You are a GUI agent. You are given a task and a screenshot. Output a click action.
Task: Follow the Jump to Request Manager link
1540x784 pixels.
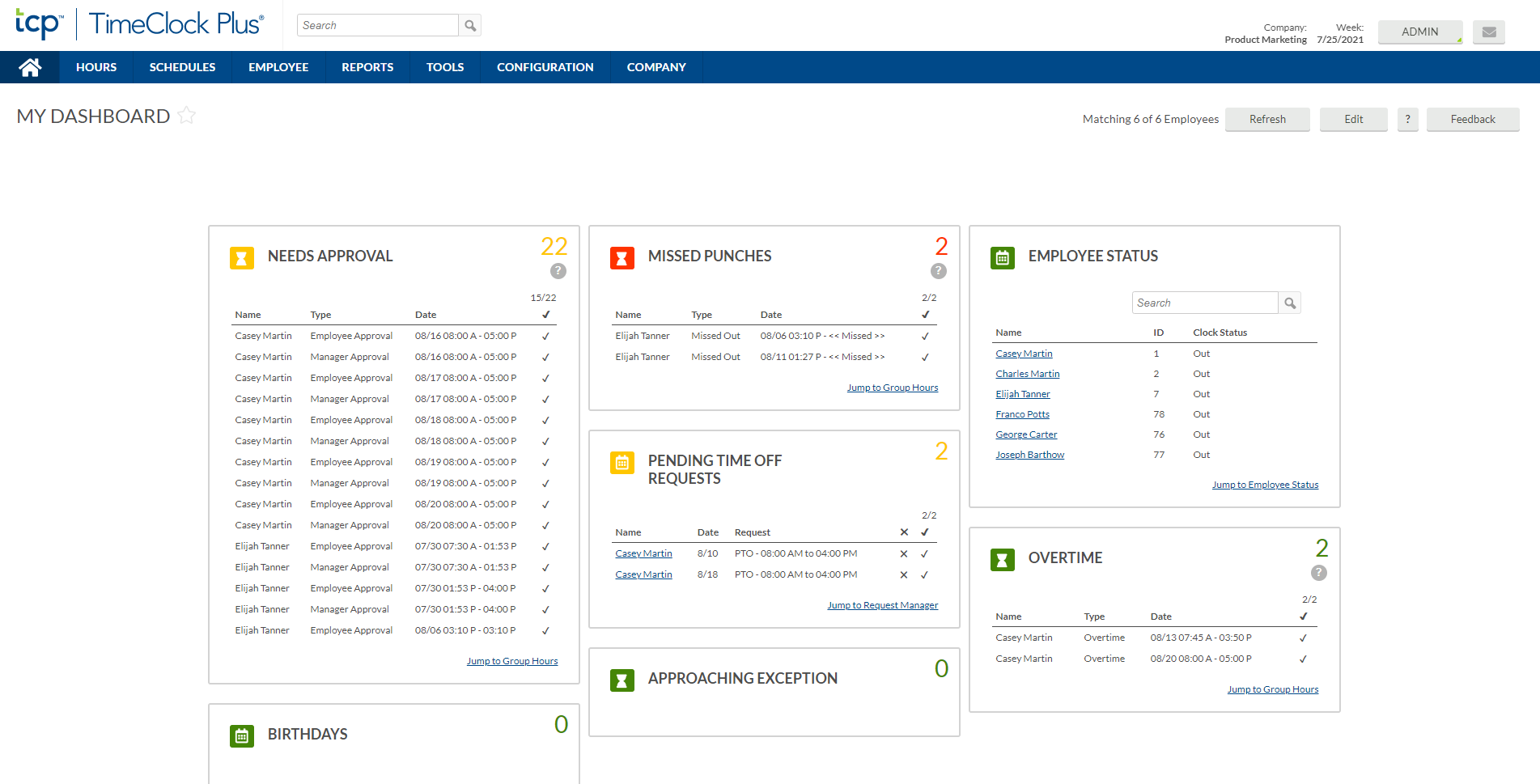tap(882, 605)
